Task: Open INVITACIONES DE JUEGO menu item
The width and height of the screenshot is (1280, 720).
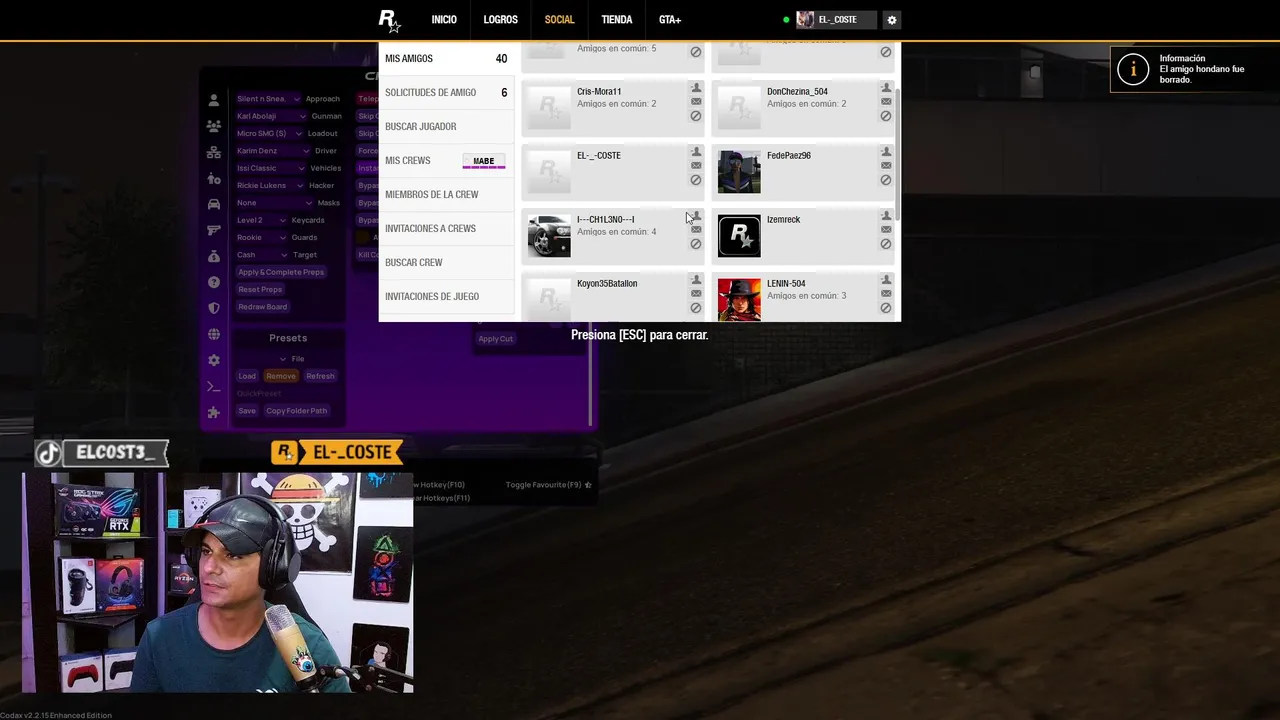Action: pyautogui.click(x=446, y=297)
